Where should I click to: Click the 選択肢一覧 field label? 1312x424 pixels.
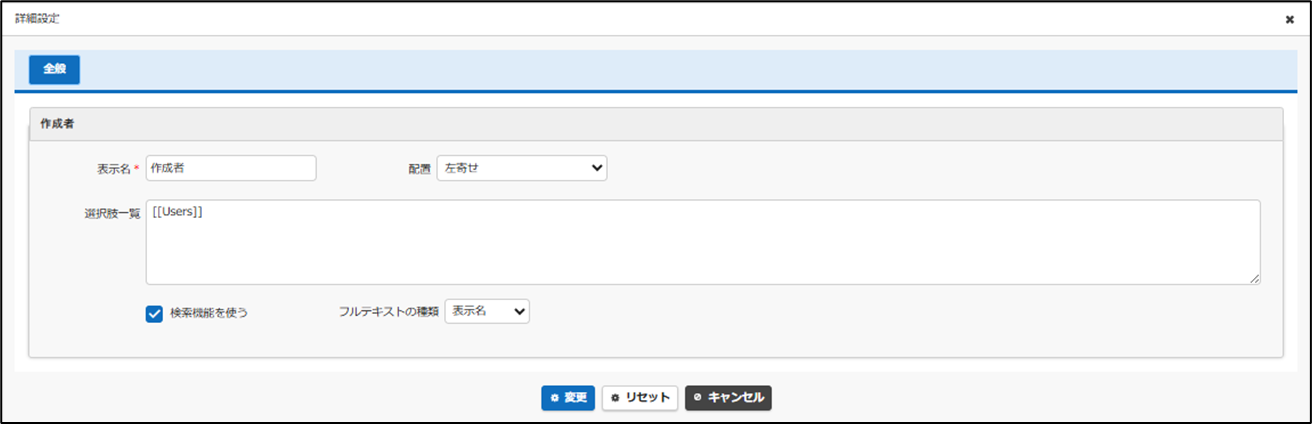[x=112, y=214]
